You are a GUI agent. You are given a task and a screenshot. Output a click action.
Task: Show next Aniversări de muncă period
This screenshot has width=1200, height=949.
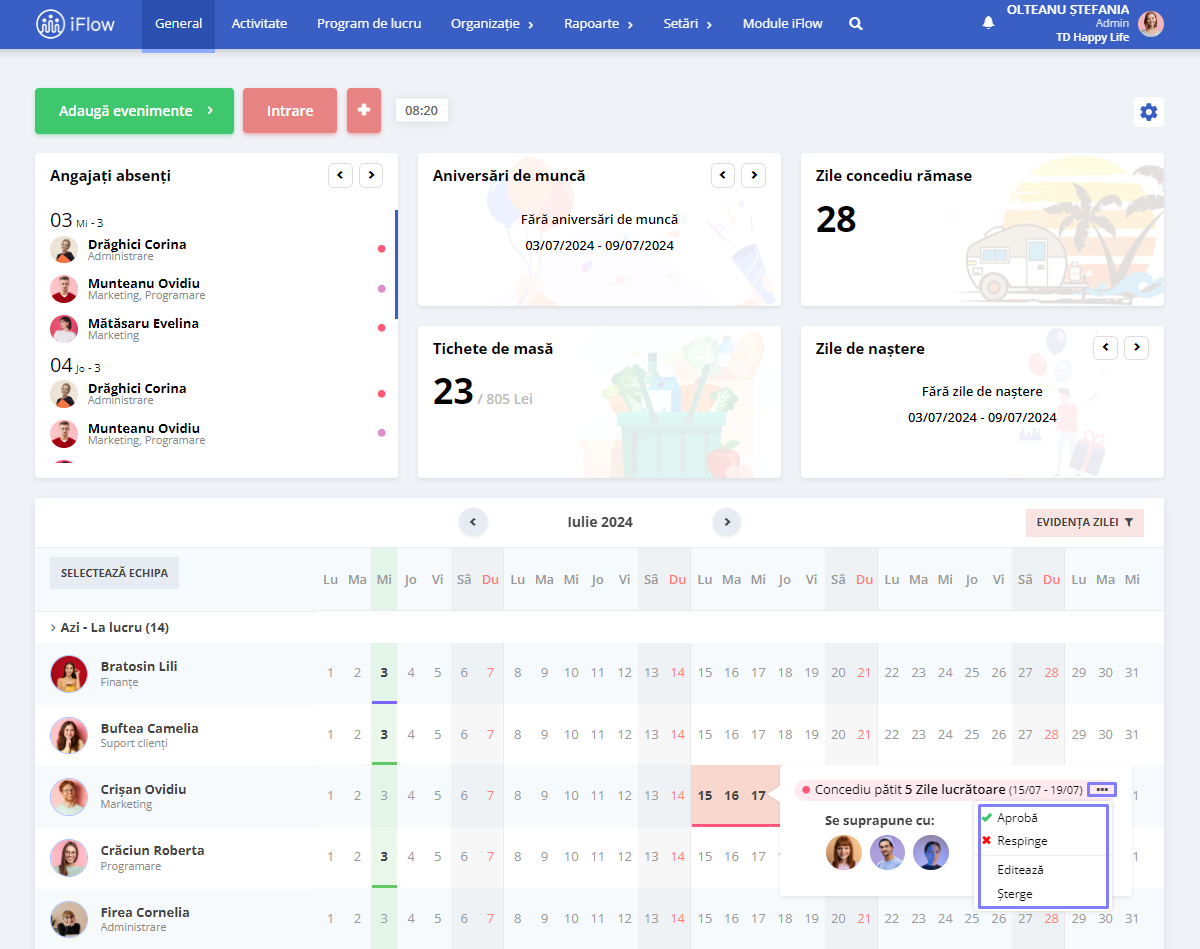pyautogui.click(x=753, y=175)
